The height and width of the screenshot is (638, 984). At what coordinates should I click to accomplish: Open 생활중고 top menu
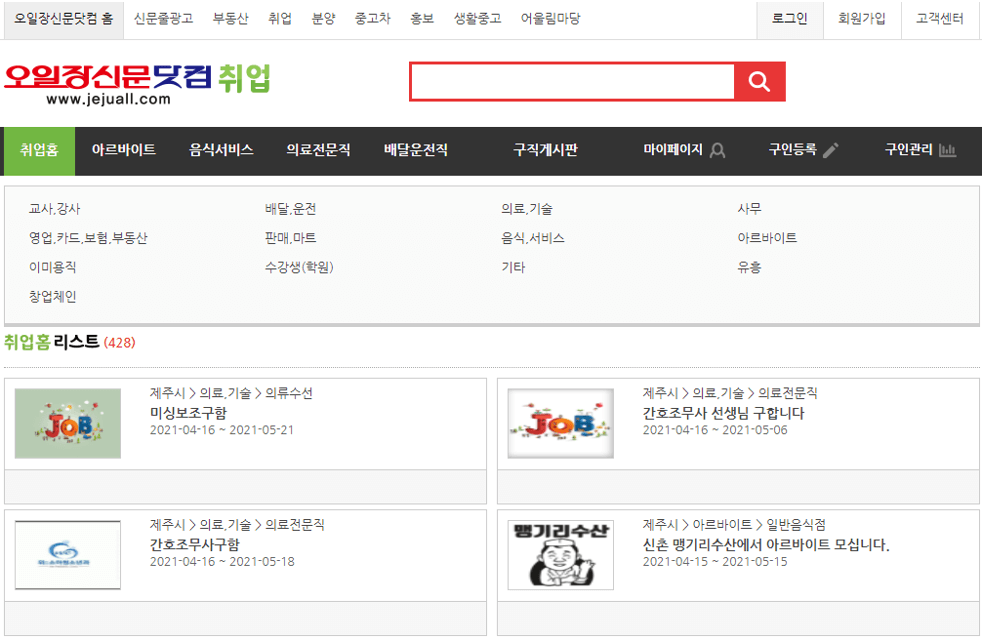pyautogui.click(x=478, y=19)
